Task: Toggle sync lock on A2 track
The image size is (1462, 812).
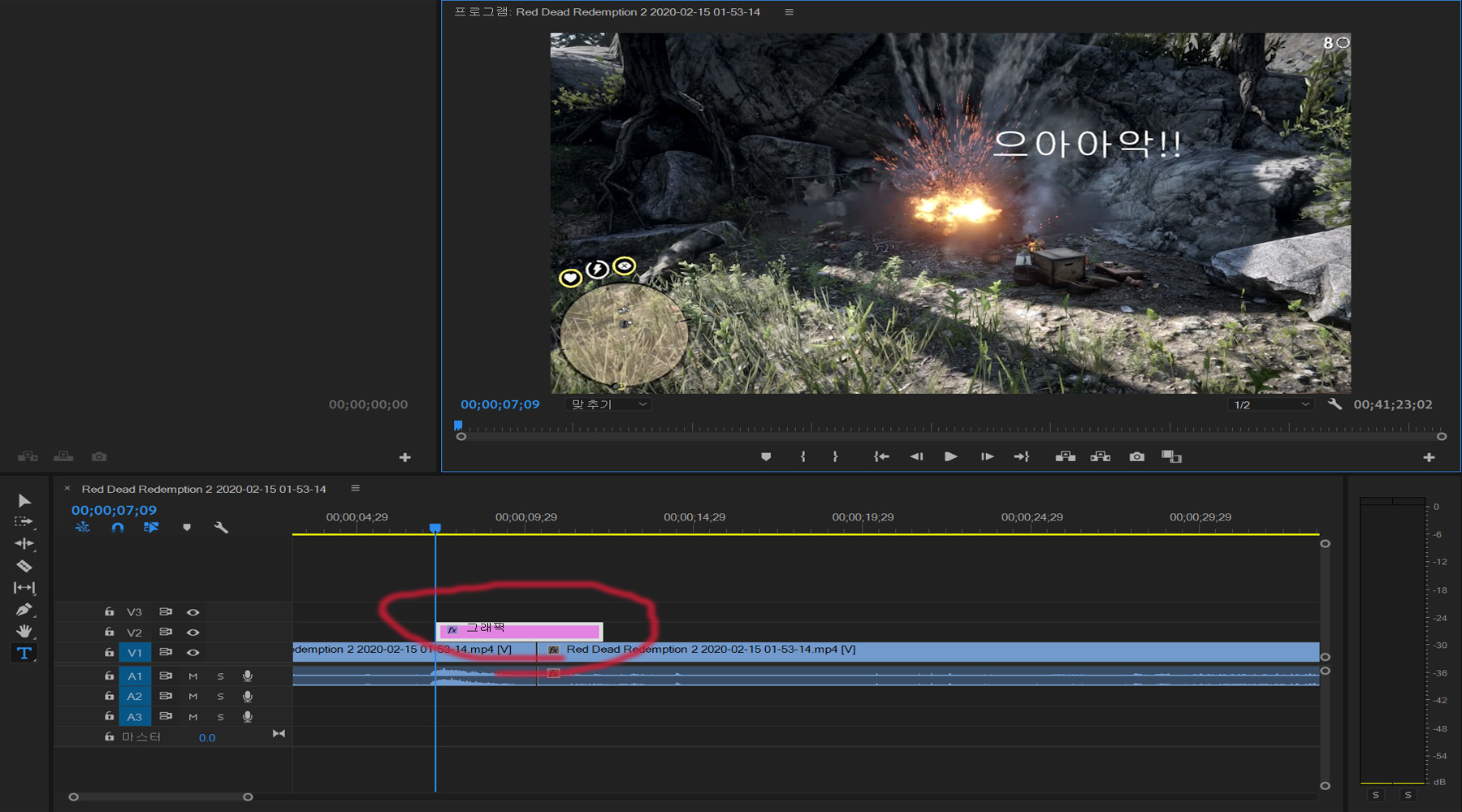Action: coord(166,696)
